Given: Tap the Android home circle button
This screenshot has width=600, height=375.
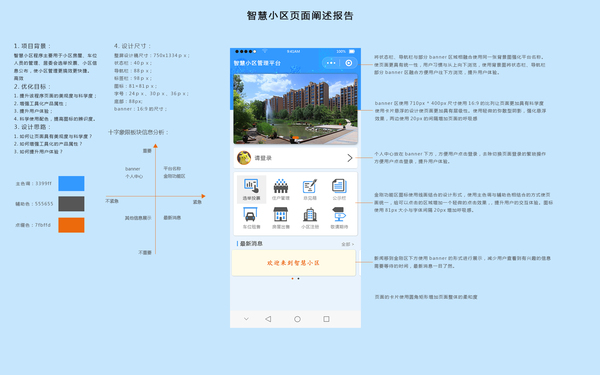Looking at the screenshot, I should tap(297, 319).
